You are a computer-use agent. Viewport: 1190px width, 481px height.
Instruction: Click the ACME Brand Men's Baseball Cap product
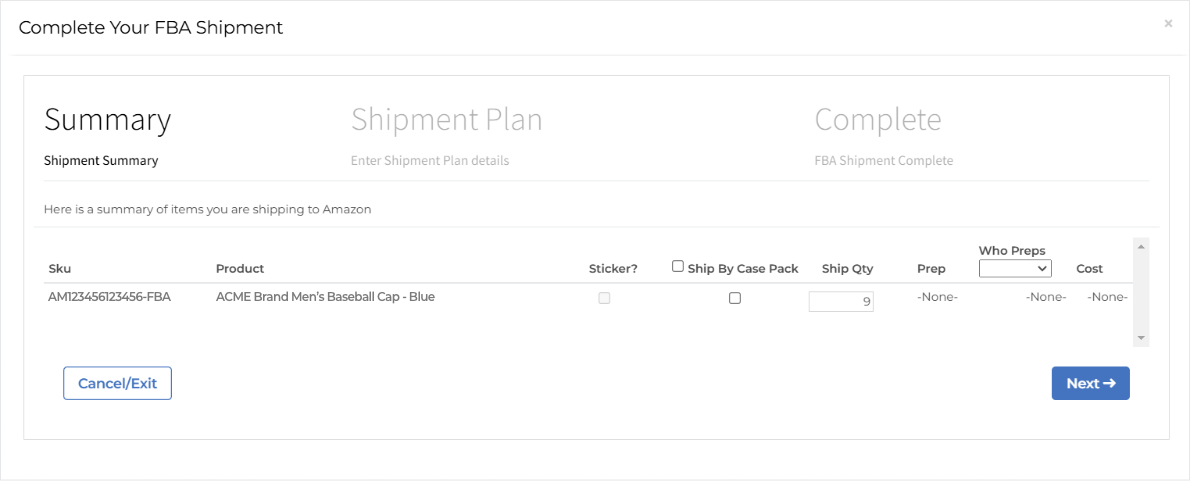click(x=325, y=297)
